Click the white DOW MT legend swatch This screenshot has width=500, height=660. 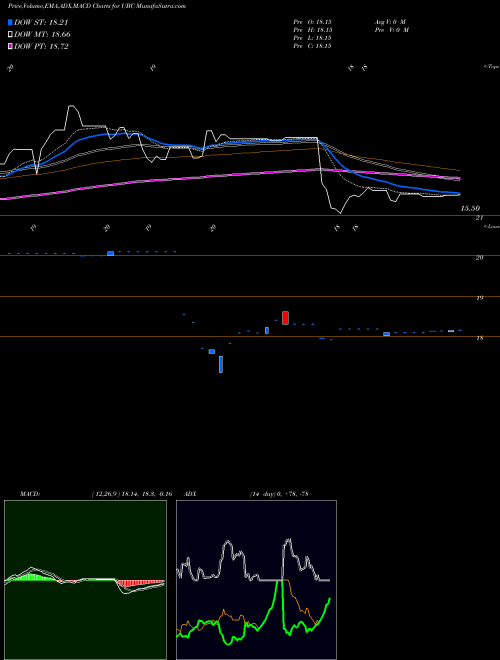10,35
